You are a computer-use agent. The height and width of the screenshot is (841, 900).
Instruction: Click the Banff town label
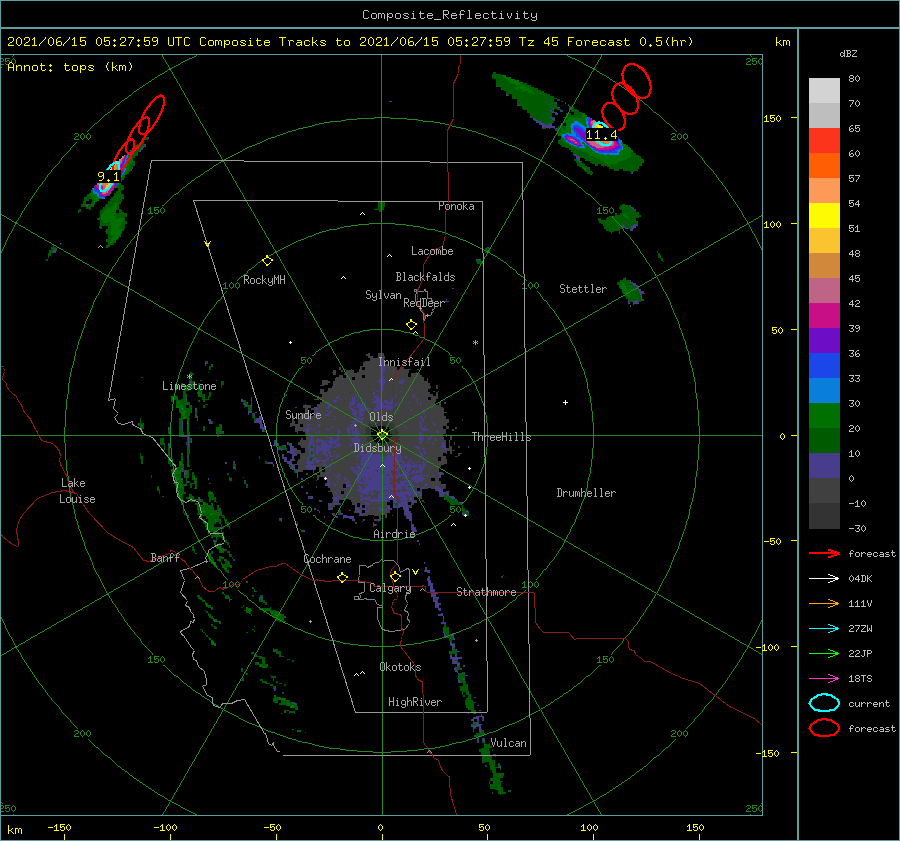tap(165, 557)
